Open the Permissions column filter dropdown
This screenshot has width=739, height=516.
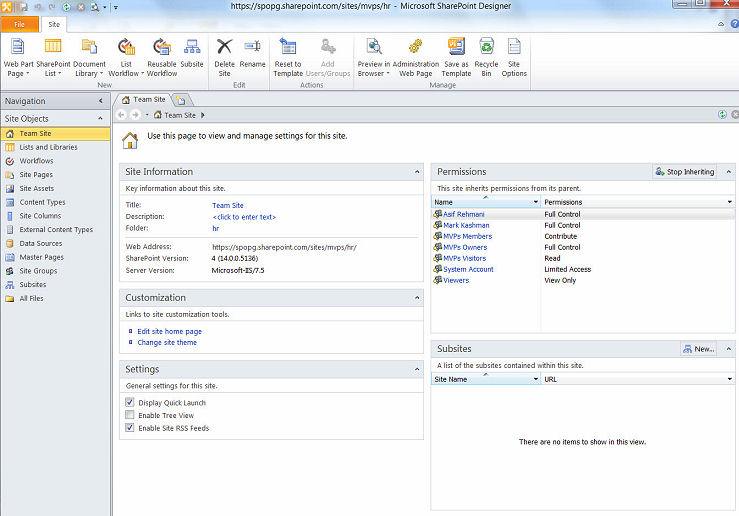[x=730, y=202]
